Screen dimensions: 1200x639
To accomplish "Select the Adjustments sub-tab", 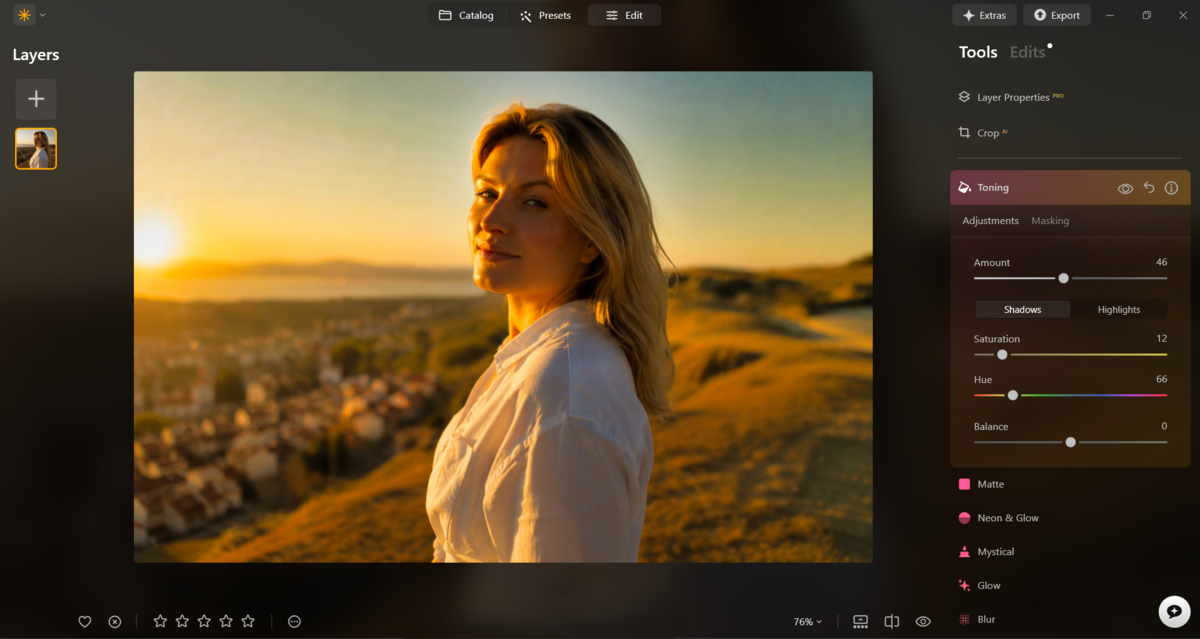I will click(x=990, y=221).
